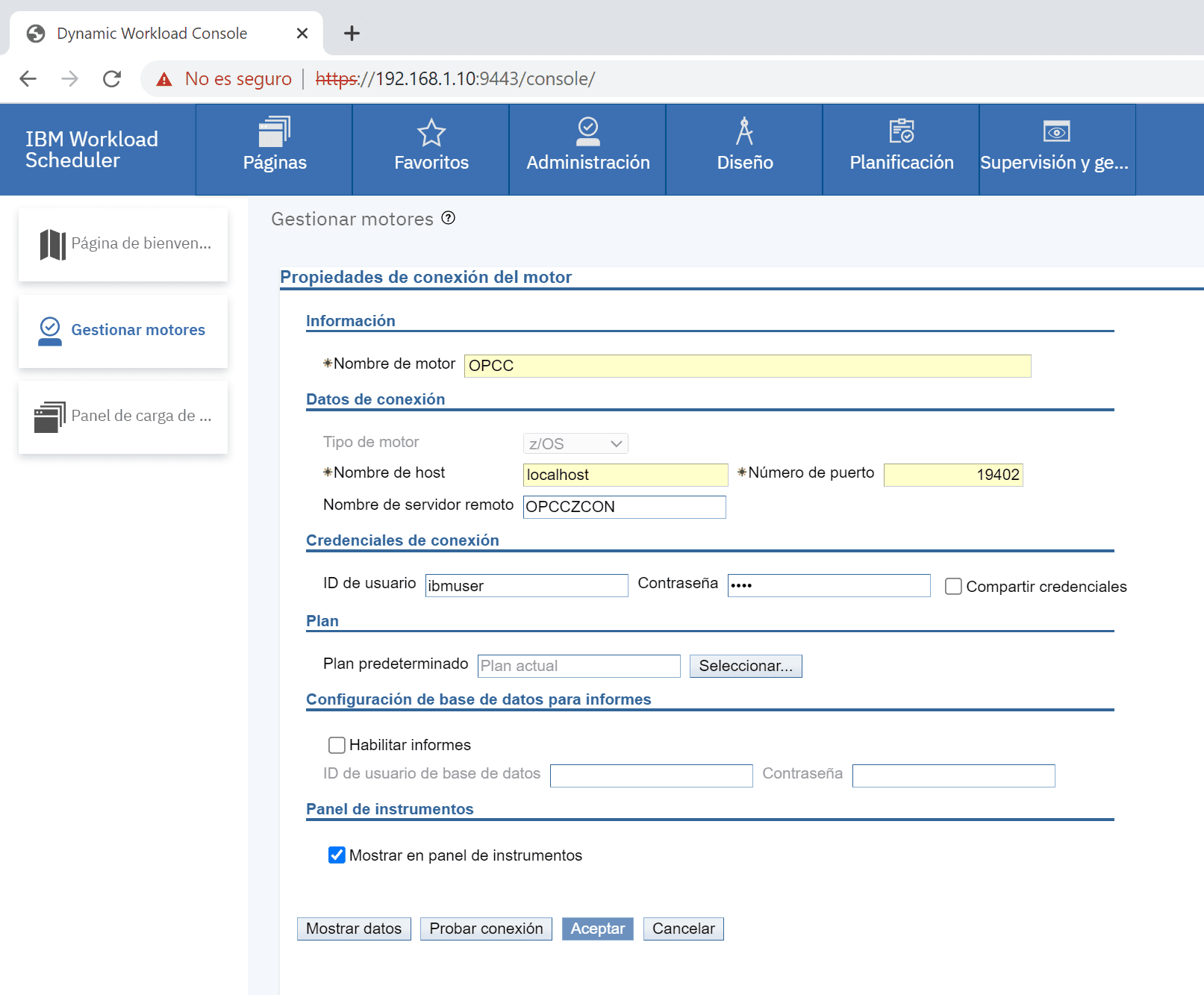This screenshot has width=1204, height=995.
Task: Uncheck Mostrar en panel de instrumentos
Action: 337,855
